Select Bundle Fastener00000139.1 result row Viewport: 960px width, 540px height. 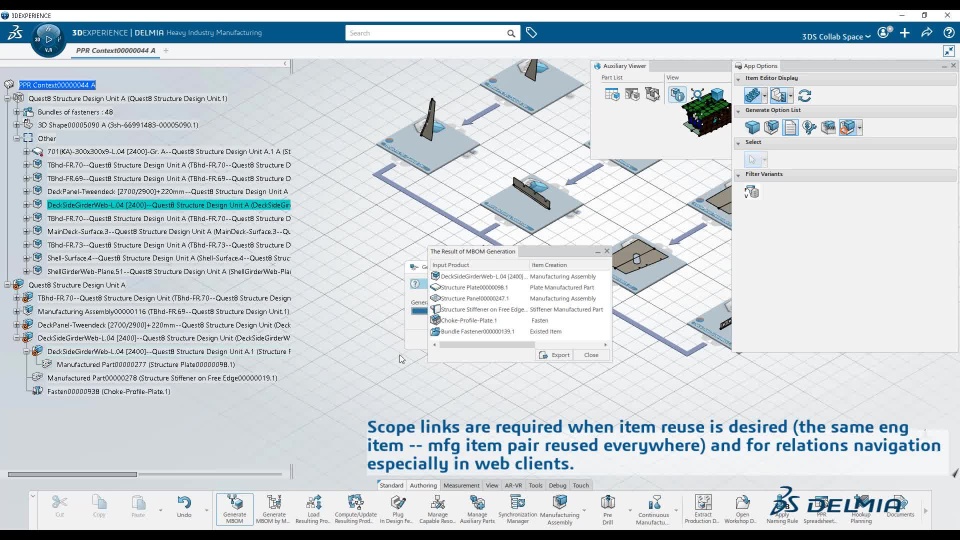[x=520, y=332]
